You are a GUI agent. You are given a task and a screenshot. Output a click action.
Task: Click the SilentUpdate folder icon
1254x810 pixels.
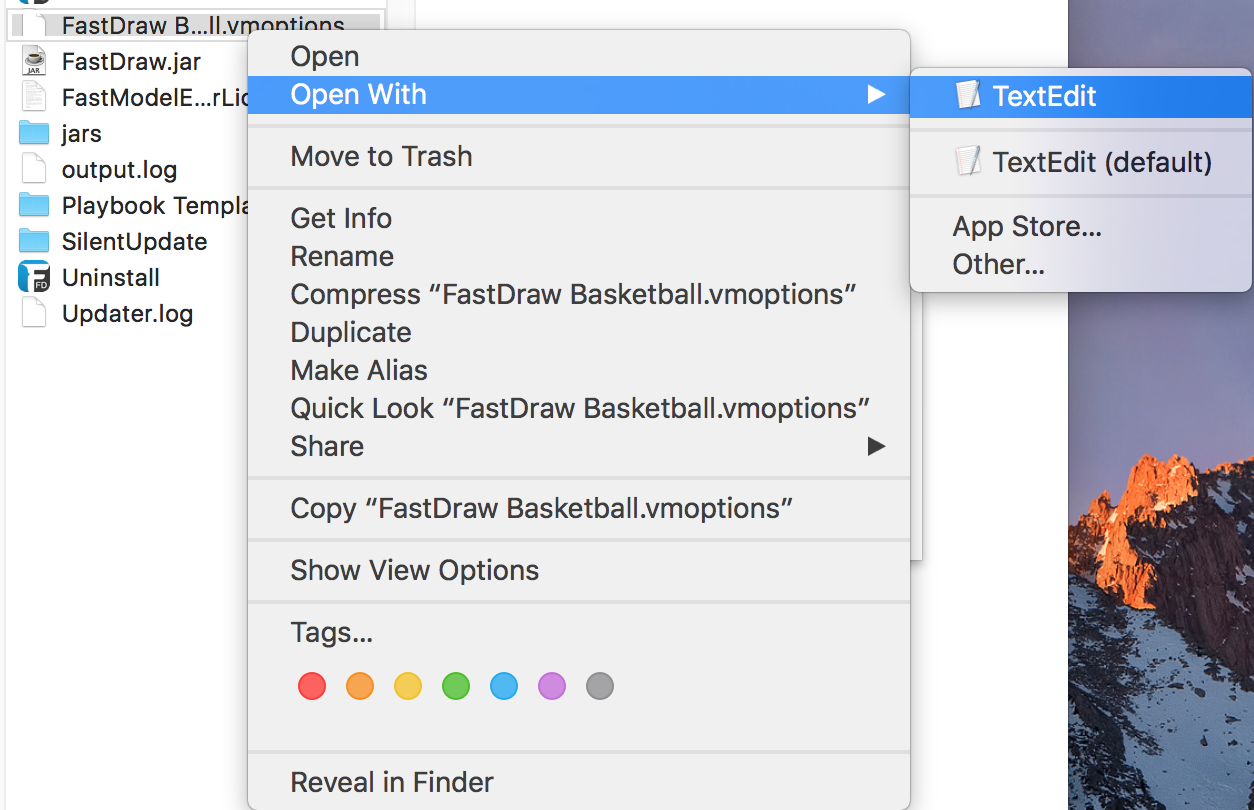(34, 241)
